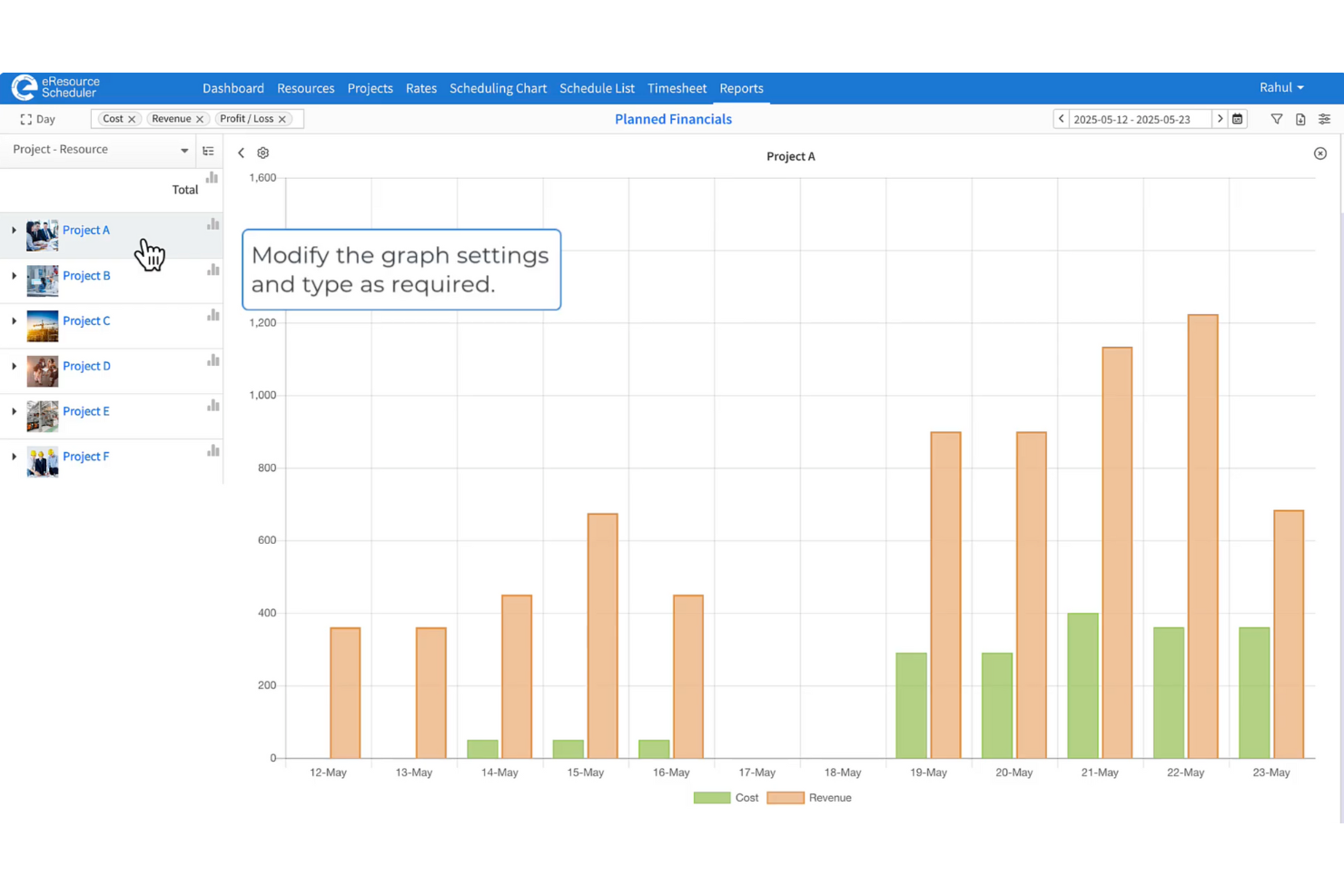The height and width of the screenshot is (896, 1344).
Task: Switch to the Scheduling Chart tab
Action: (x=498, y=88)
